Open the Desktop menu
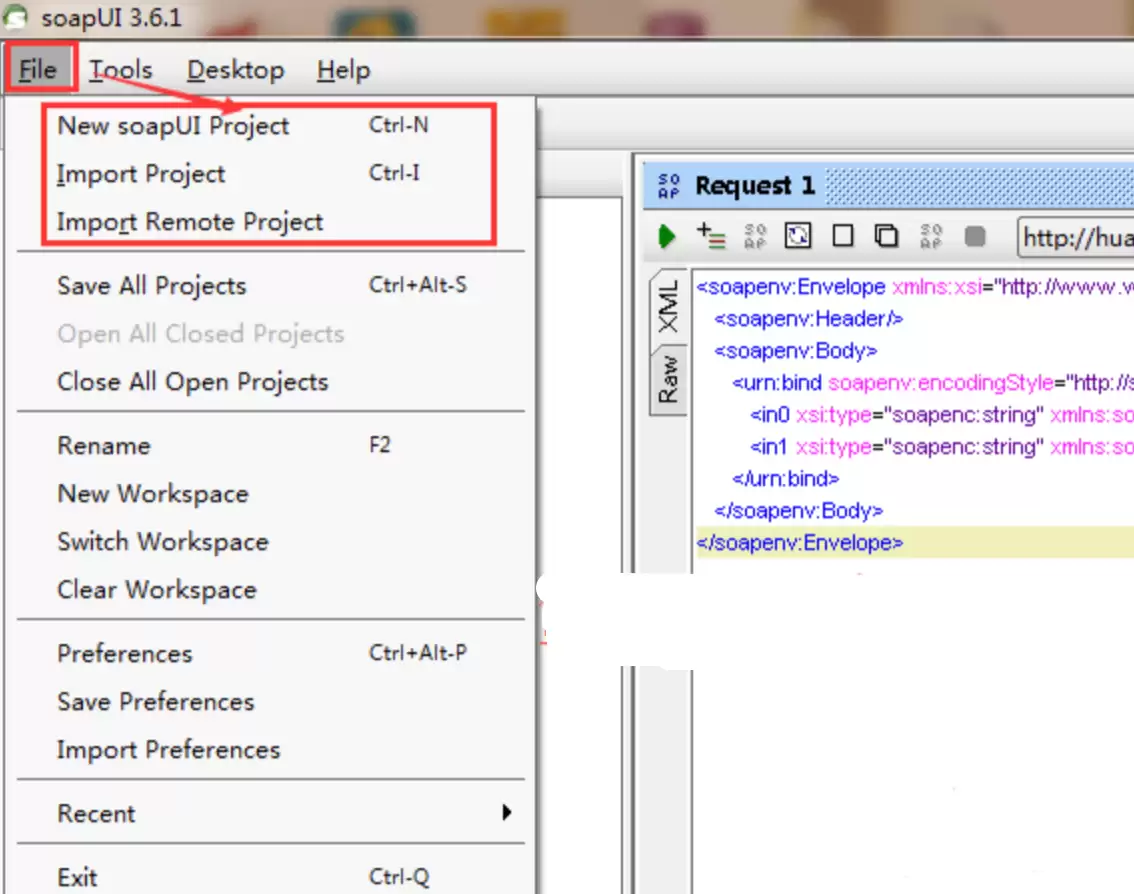 tap(235, 69)
